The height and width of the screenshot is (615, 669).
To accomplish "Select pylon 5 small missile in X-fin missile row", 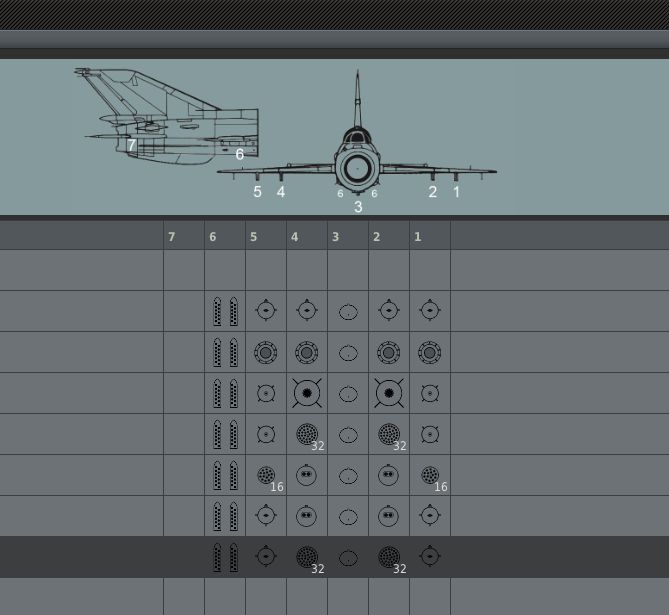I will (266, 393).
